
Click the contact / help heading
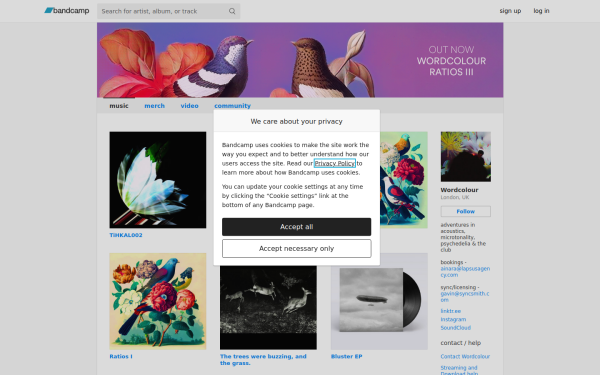coord(461,343)
